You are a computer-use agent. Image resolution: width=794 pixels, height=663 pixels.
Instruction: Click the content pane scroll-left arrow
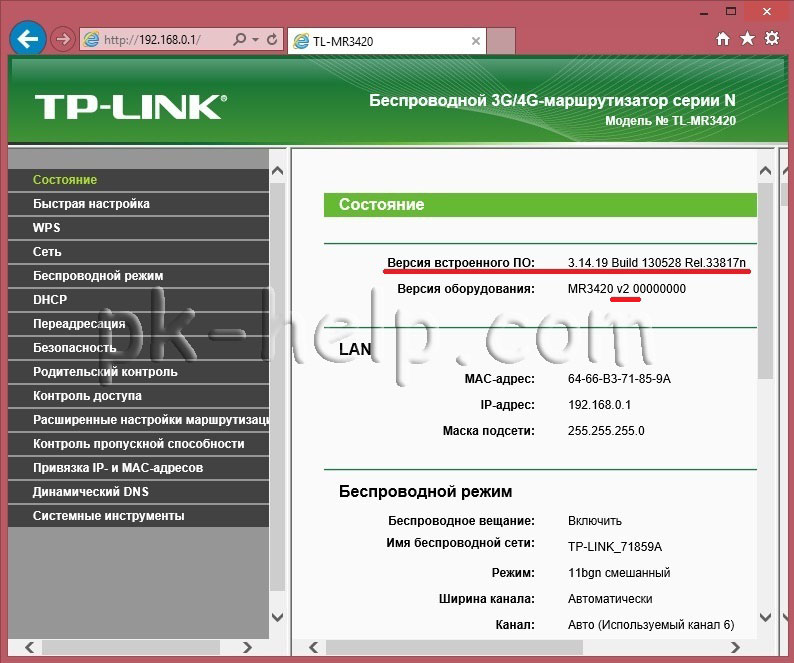click(x=313, y=647)
